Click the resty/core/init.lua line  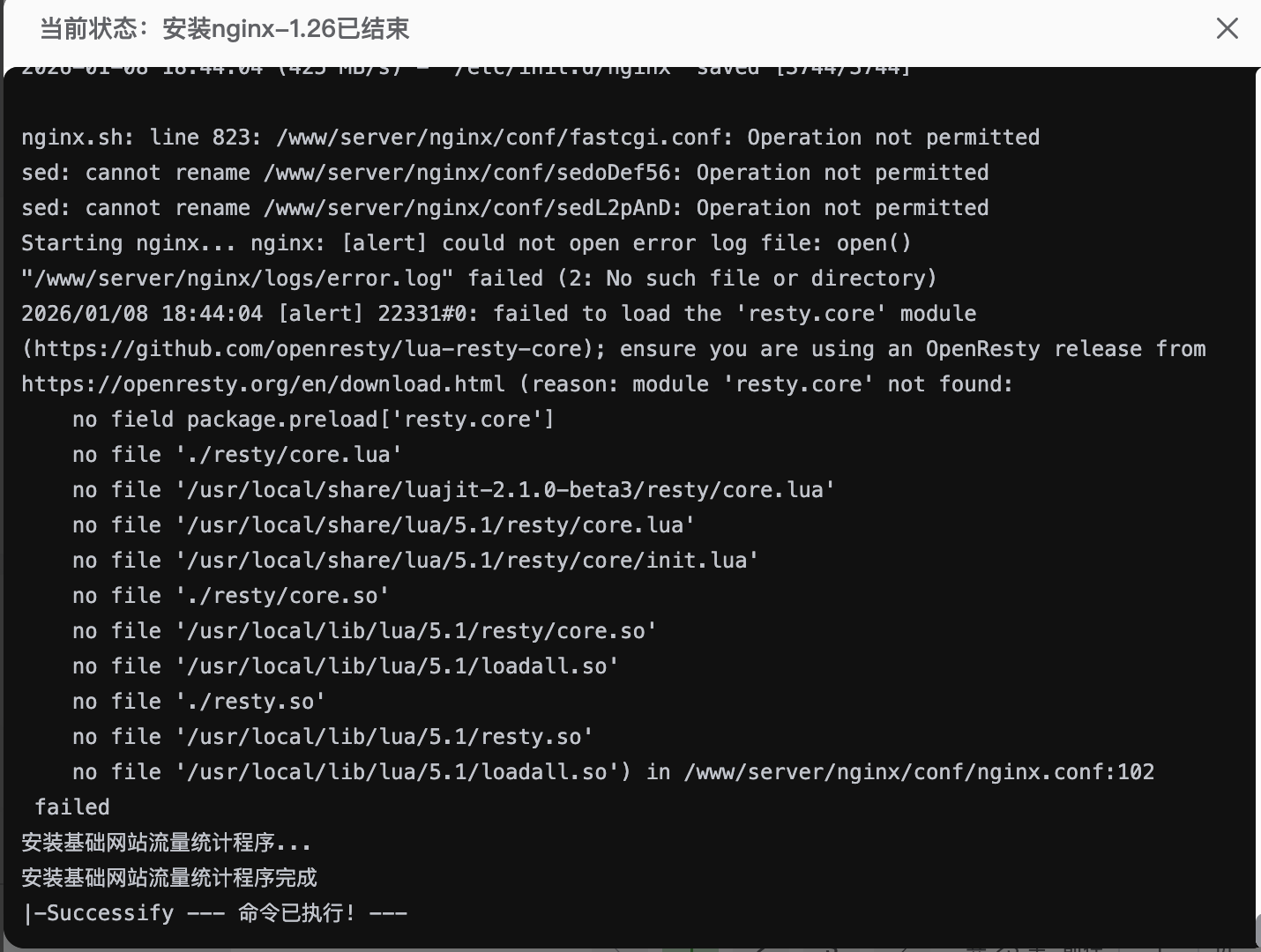click(414, 560)
